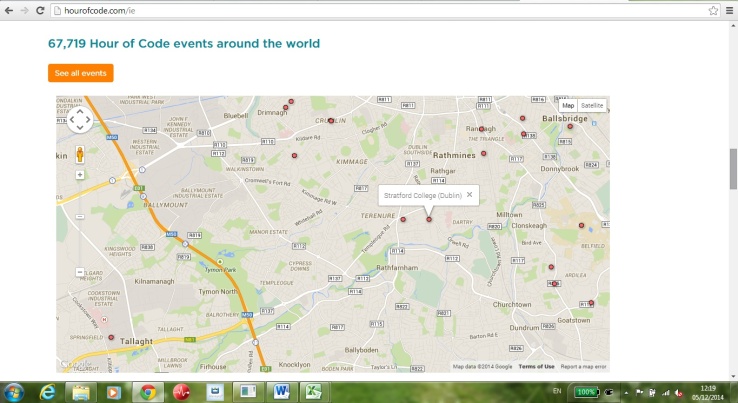The width and height of the screenshot is (738, 403).
Task: Open the Action Center flag icon
Action: point(639,392)
